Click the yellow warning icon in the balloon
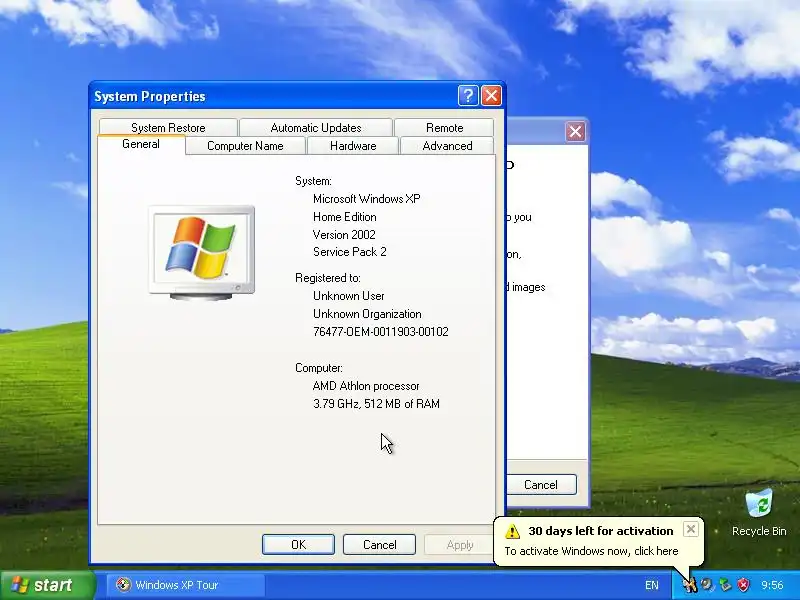Screen dimensions: 800x600 tap(512, 531)
